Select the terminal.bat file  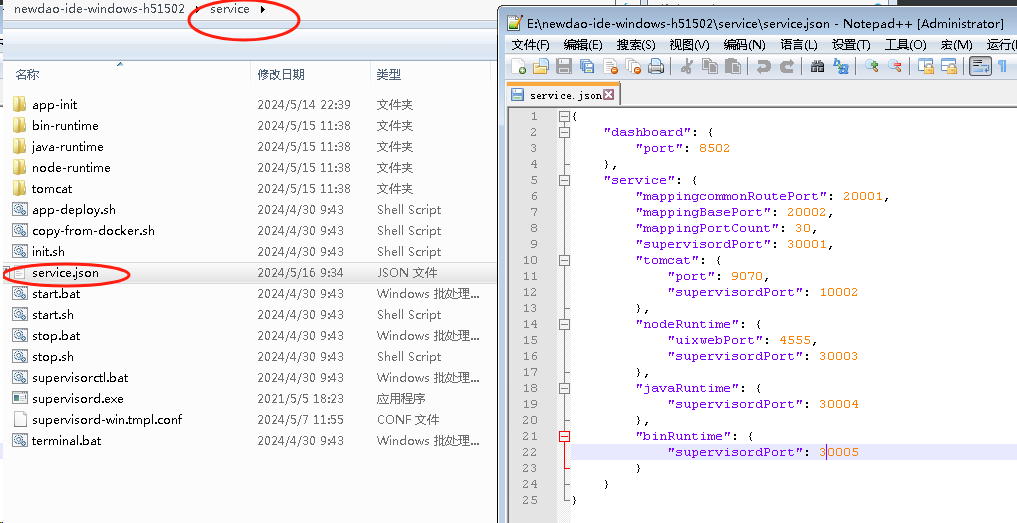coord(67,441)
